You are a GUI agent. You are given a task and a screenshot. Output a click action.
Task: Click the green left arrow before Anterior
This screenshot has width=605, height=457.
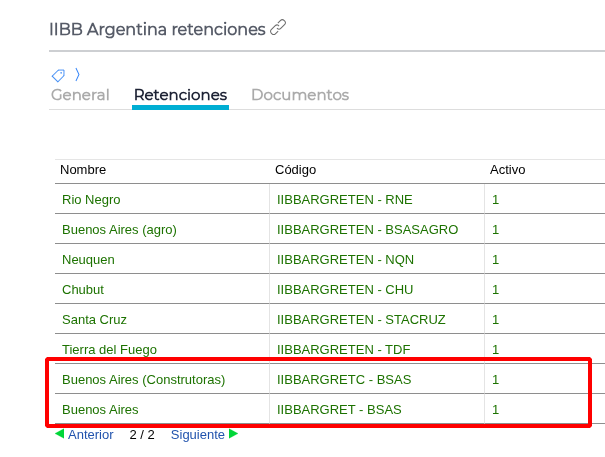click(x=59, y=435)
